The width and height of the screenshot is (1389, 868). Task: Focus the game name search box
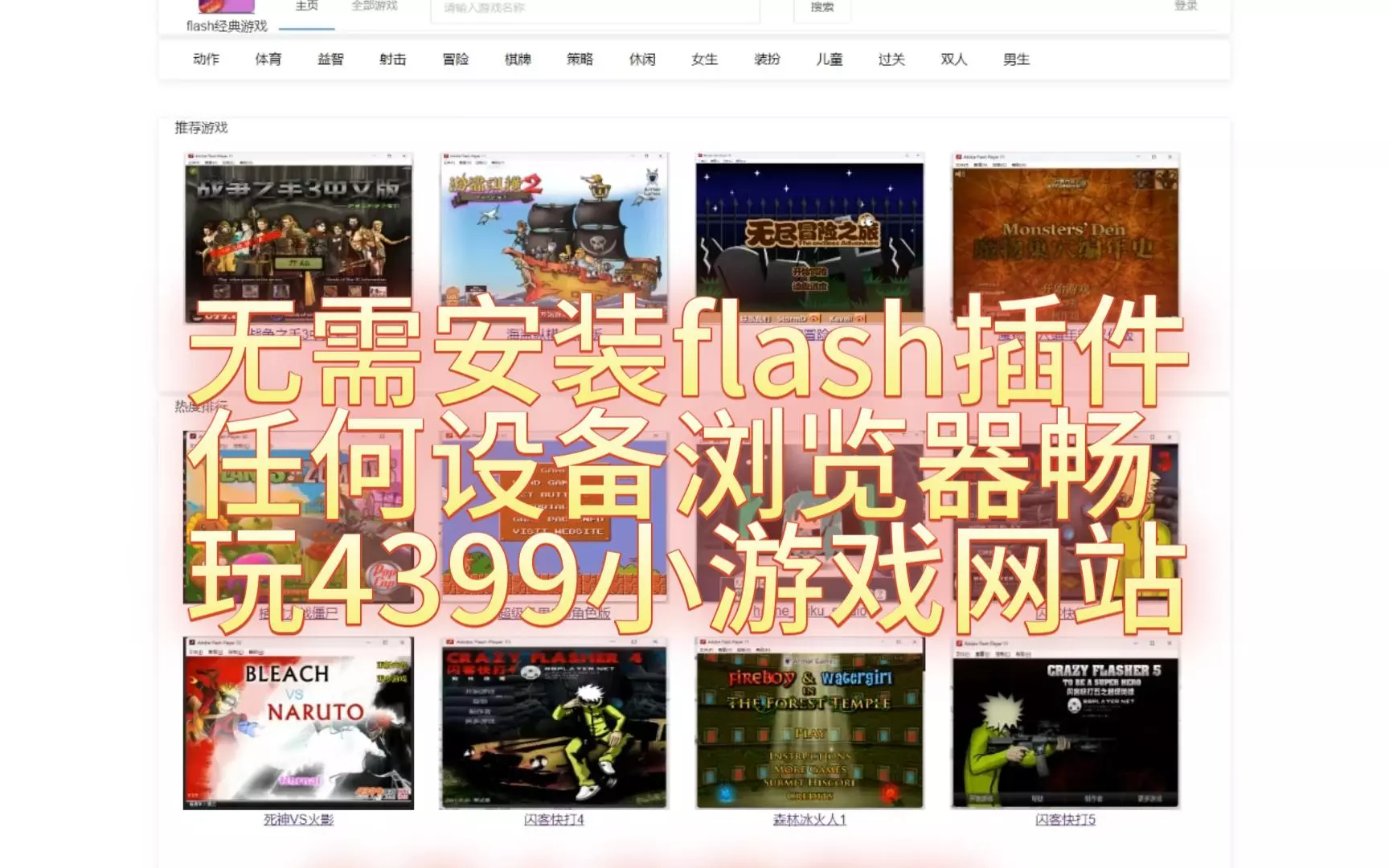pos(595,10)
